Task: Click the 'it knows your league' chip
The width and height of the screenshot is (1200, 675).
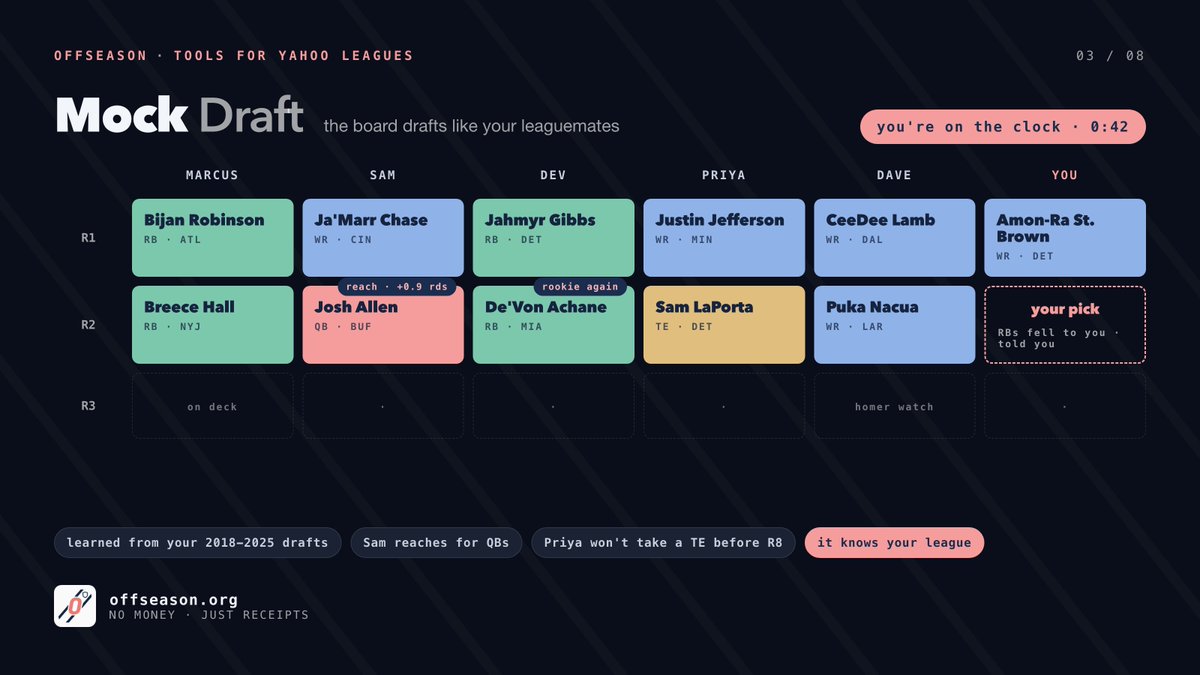Action: click(894, 543)
